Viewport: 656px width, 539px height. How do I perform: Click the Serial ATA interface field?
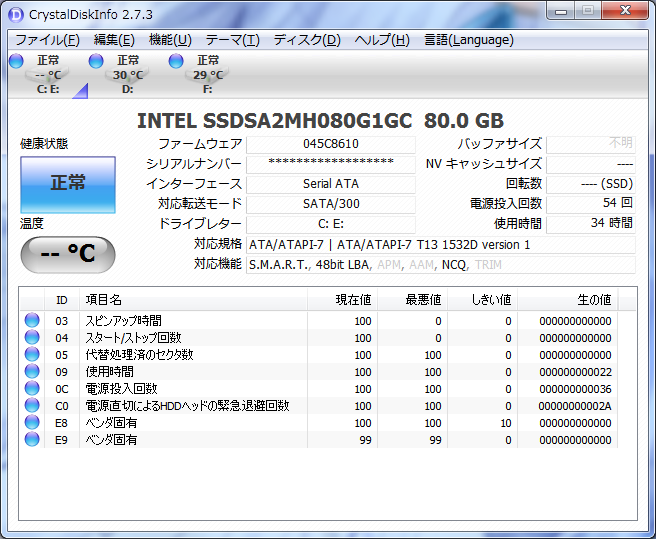[331, 184]
